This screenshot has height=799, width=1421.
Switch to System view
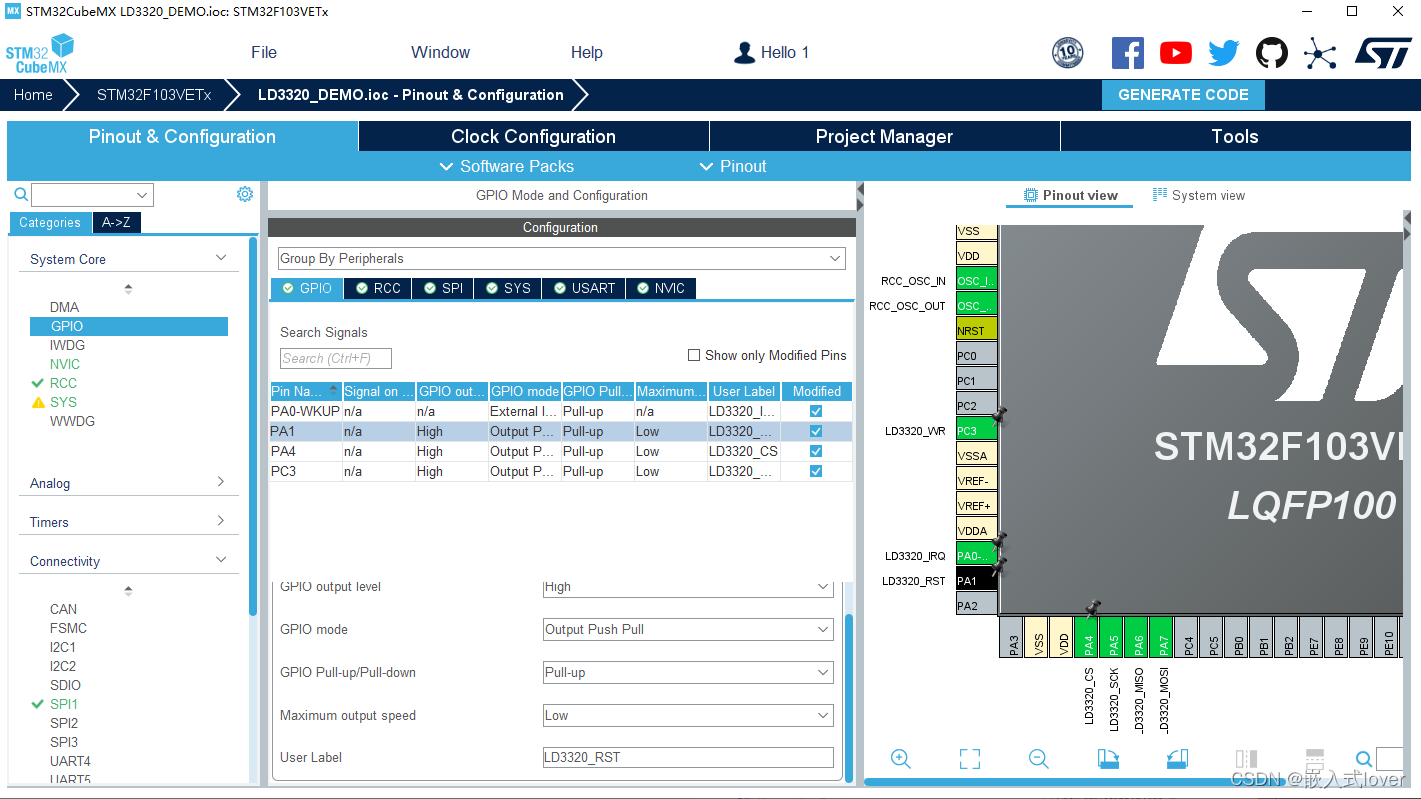click(1198, 195)
